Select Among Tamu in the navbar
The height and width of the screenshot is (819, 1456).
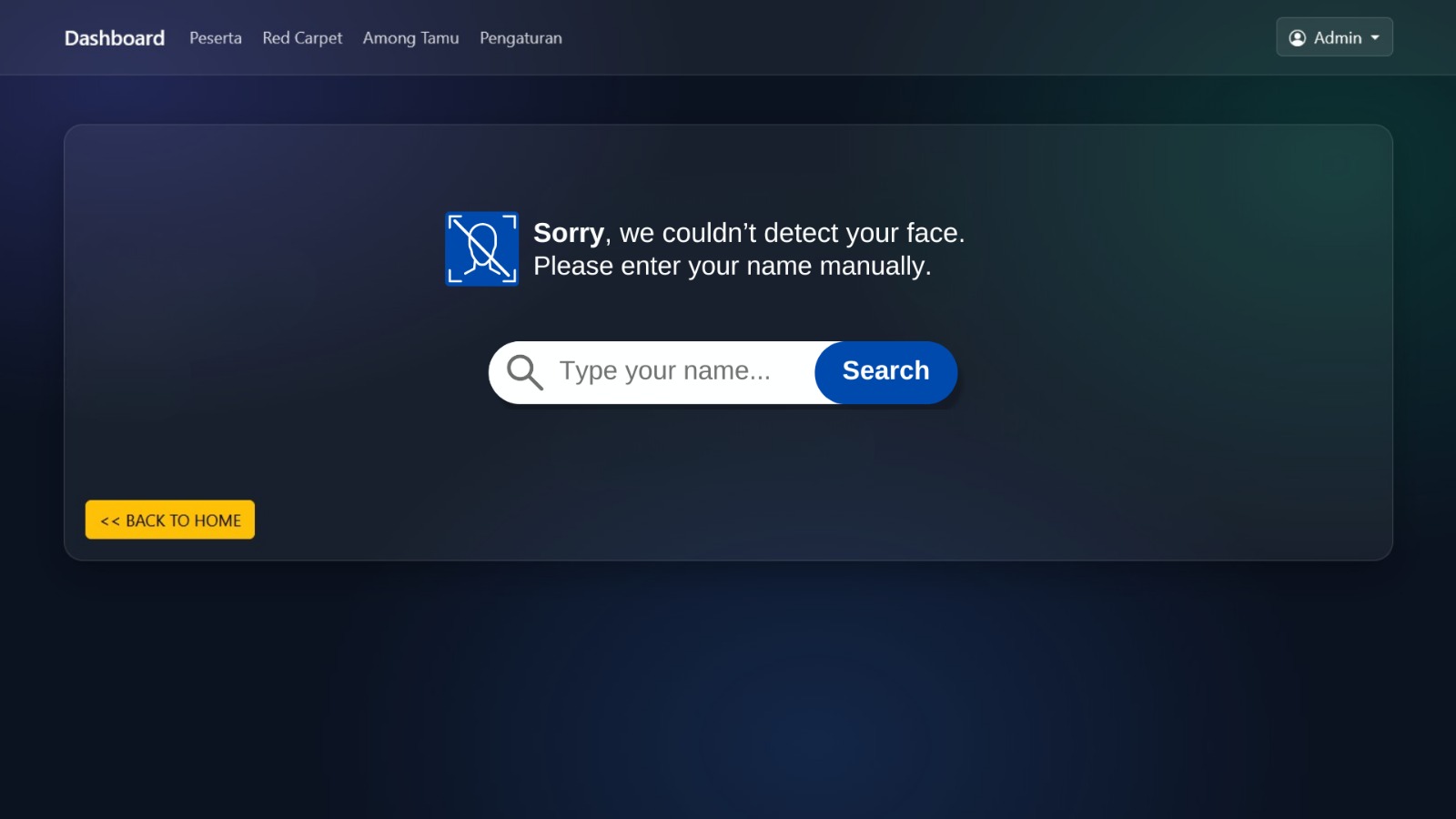click(x=411, y=37)
